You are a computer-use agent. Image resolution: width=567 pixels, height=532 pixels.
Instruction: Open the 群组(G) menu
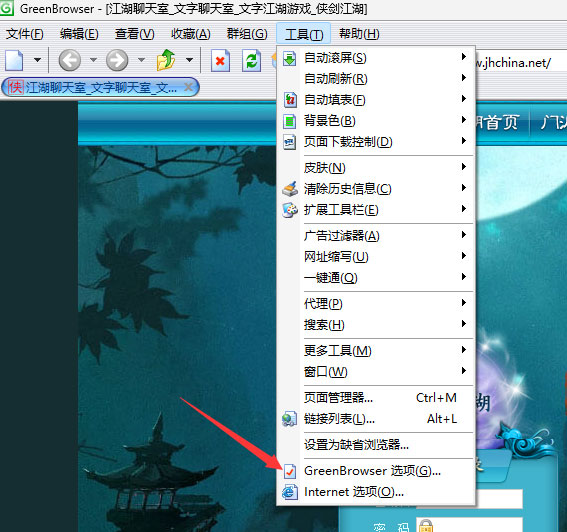coord(247,34)
